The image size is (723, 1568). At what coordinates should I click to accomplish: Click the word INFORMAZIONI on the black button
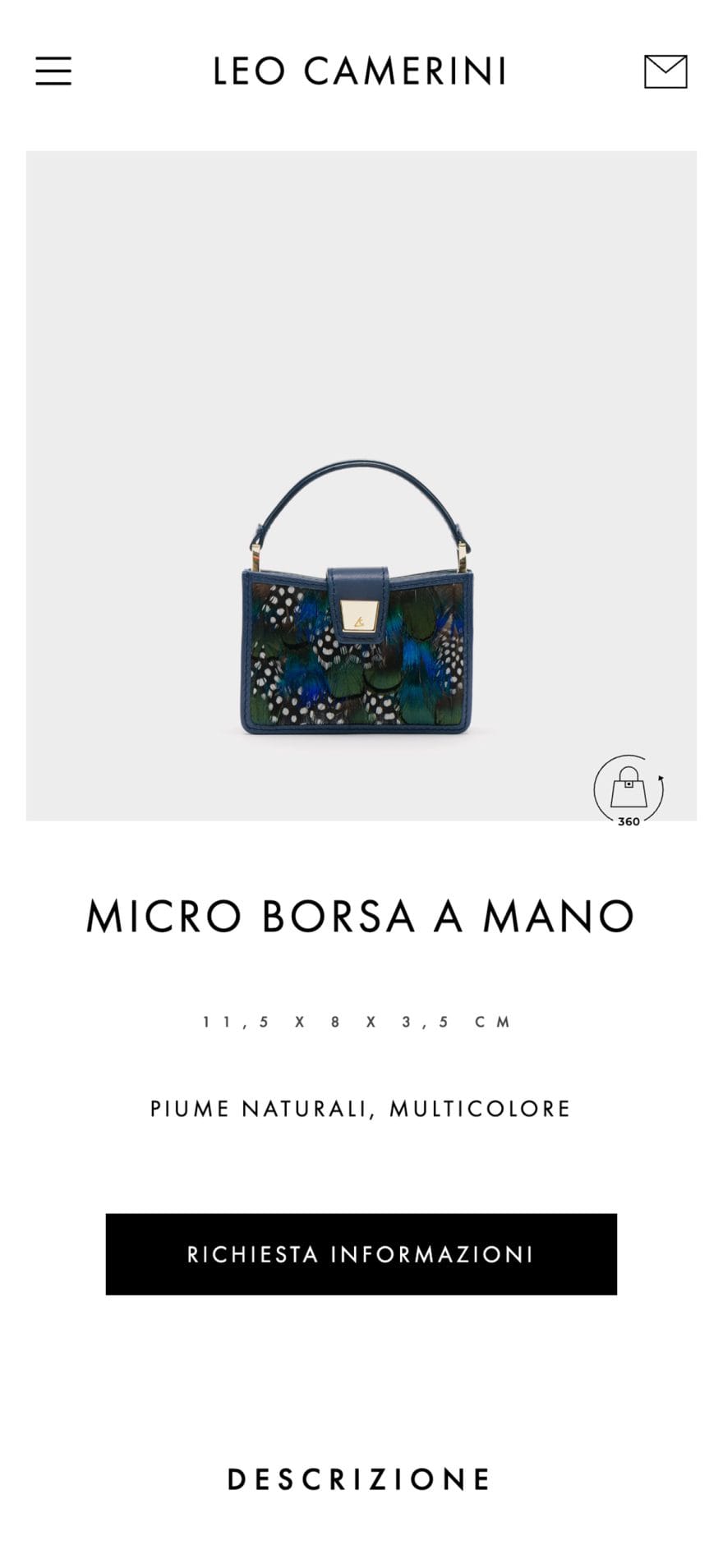pos(432,1254)
